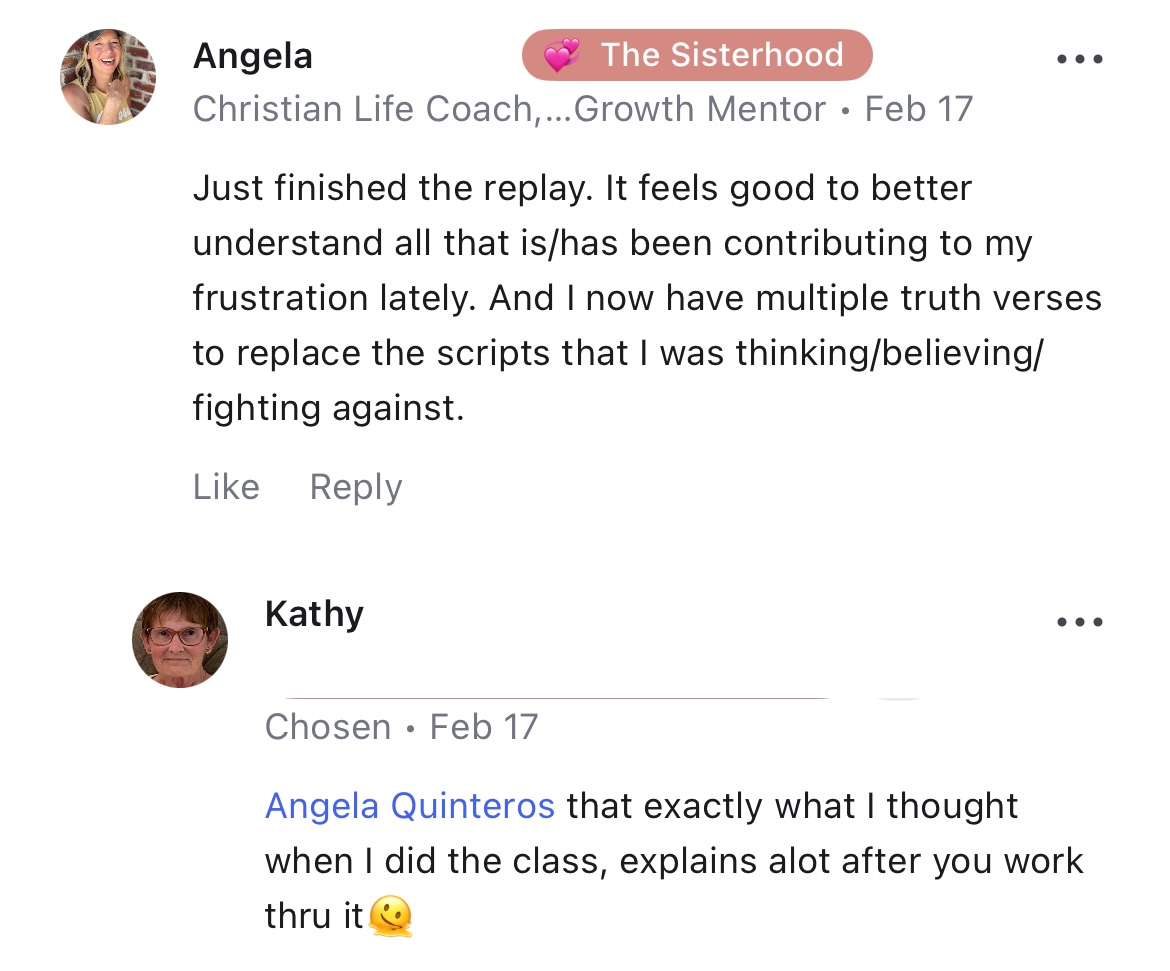Open more options for Kathy's reply

pyautogui.click(x=1079, y=622)
